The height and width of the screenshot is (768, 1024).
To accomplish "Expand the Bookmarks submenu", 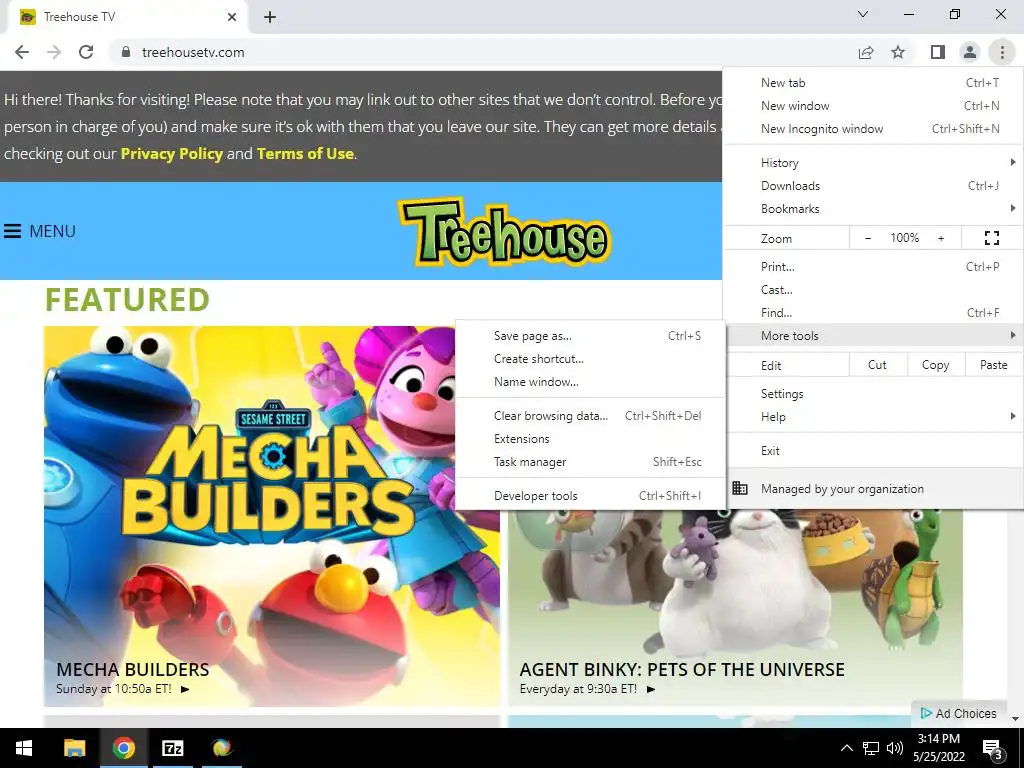I will click(x=872, y=209).
